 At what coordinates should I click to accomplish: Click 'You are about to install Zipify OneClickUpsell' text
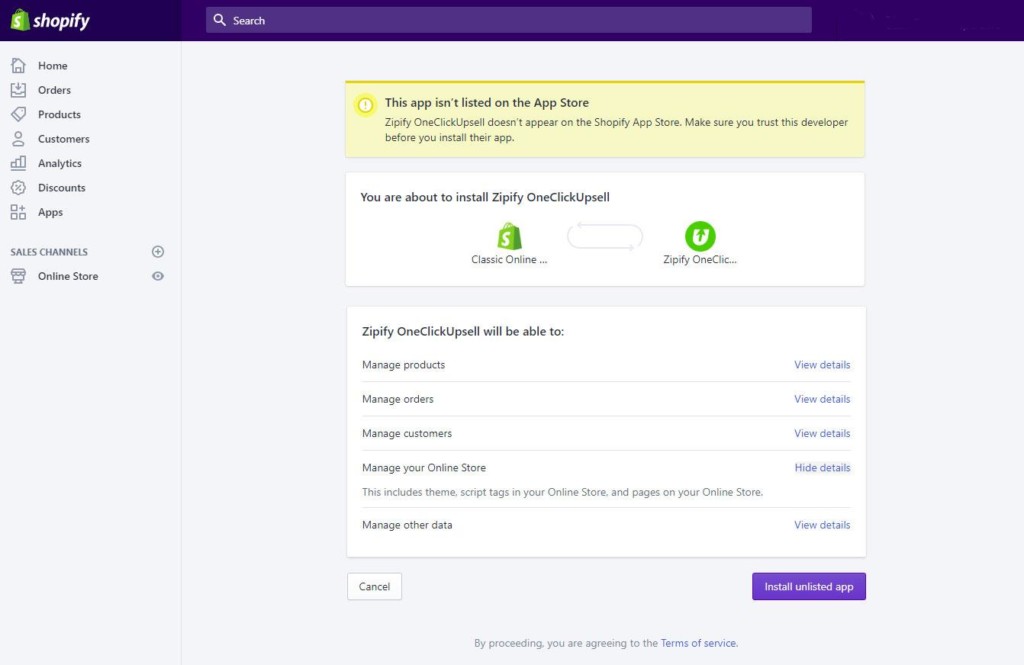(x=485, y=197)
